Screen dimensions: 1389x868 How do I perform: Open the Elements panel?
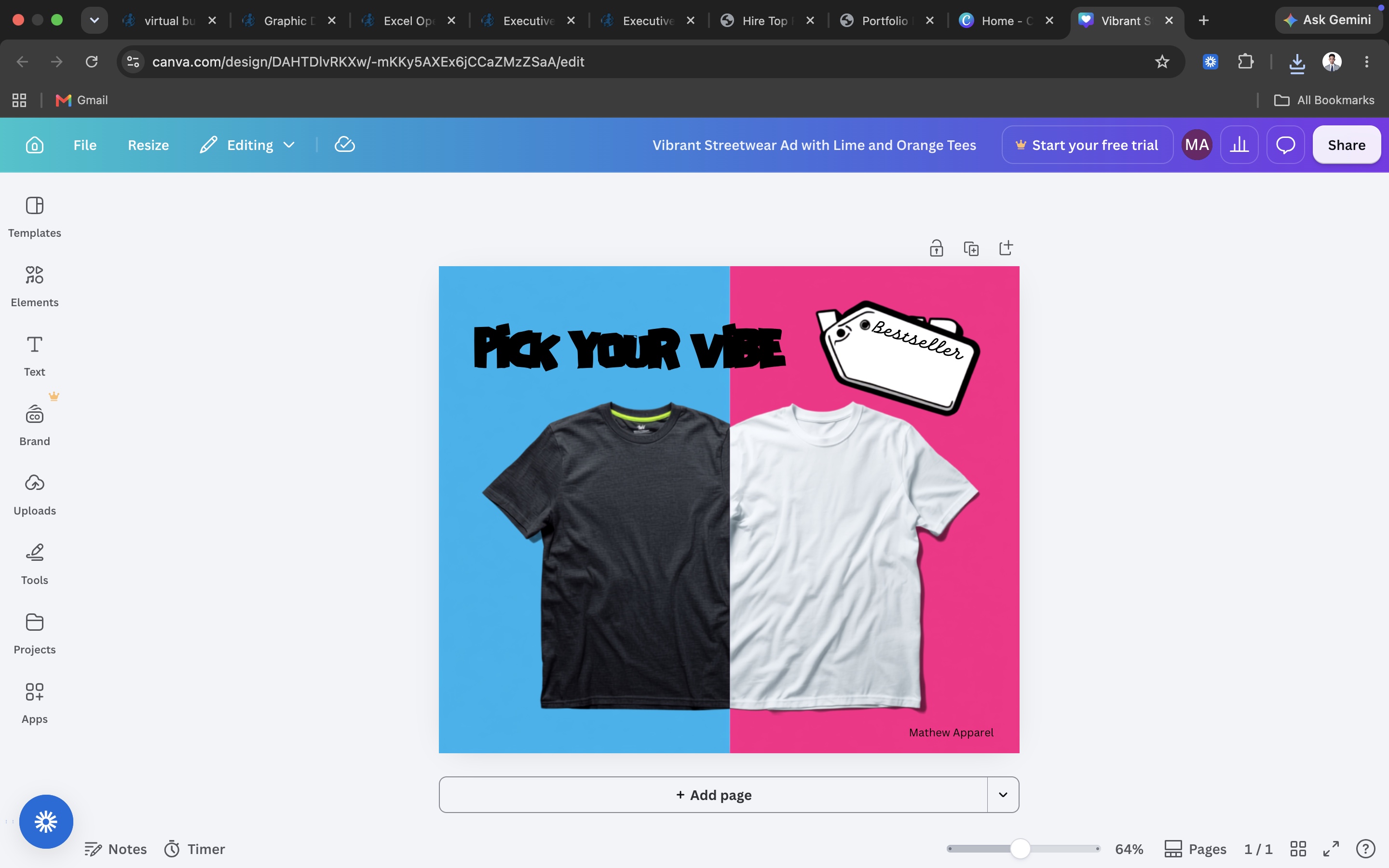click(x=34, y=286)
